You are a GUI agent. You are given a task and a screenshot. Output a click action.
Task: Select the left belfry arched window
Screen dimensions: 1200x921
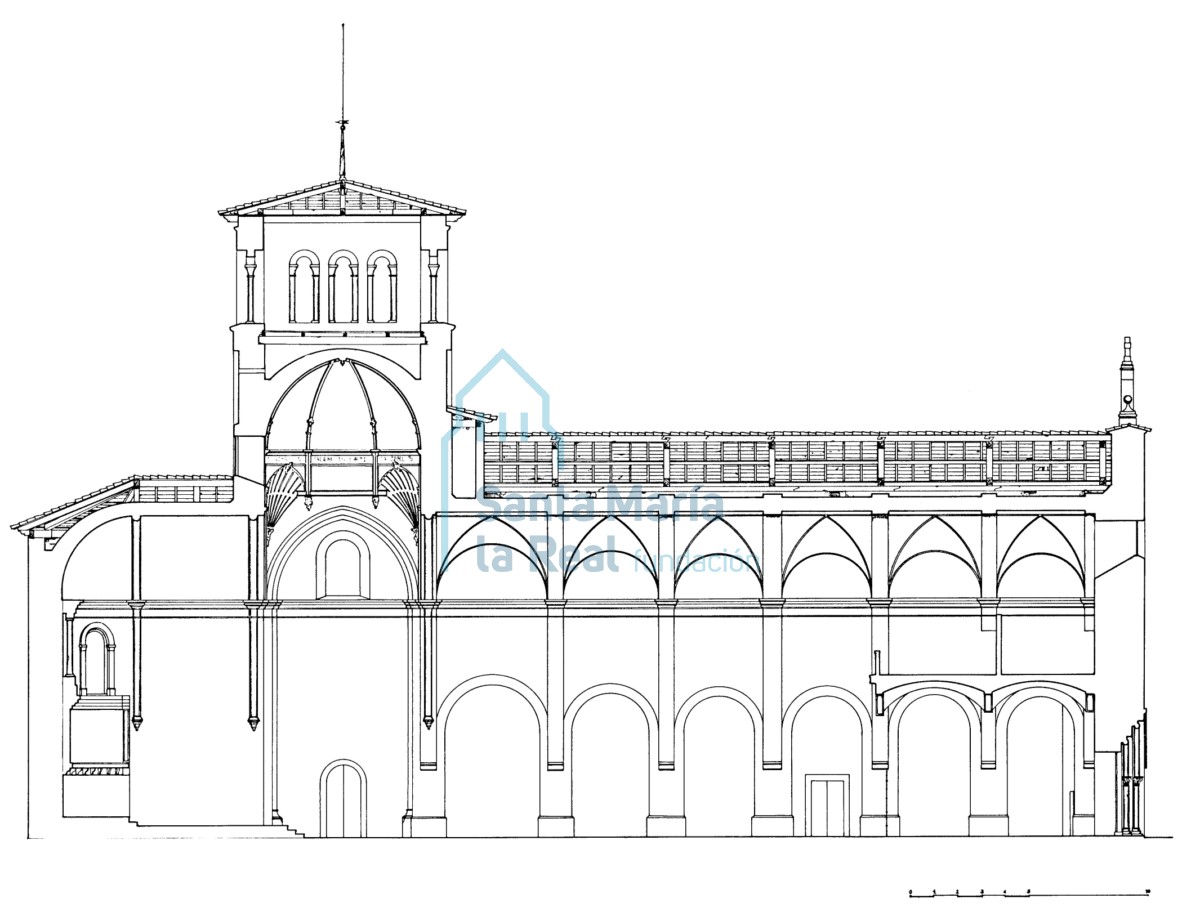[304, 287]
